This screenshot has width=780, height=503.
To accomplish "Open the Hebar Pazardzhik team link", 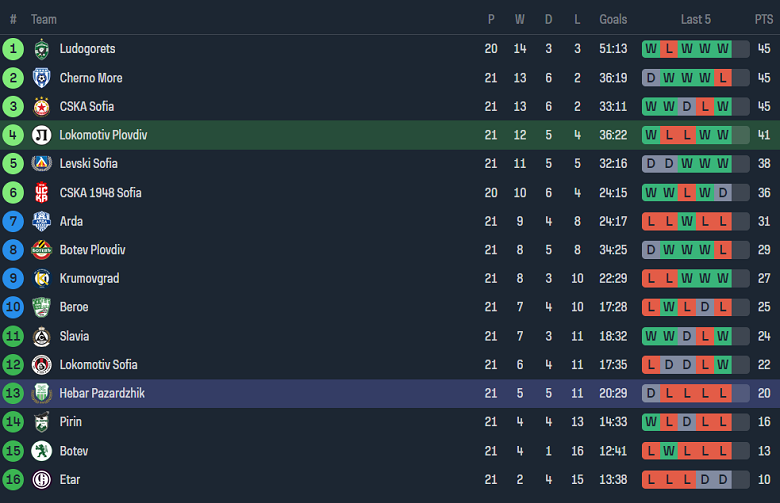I will (102, 394).
